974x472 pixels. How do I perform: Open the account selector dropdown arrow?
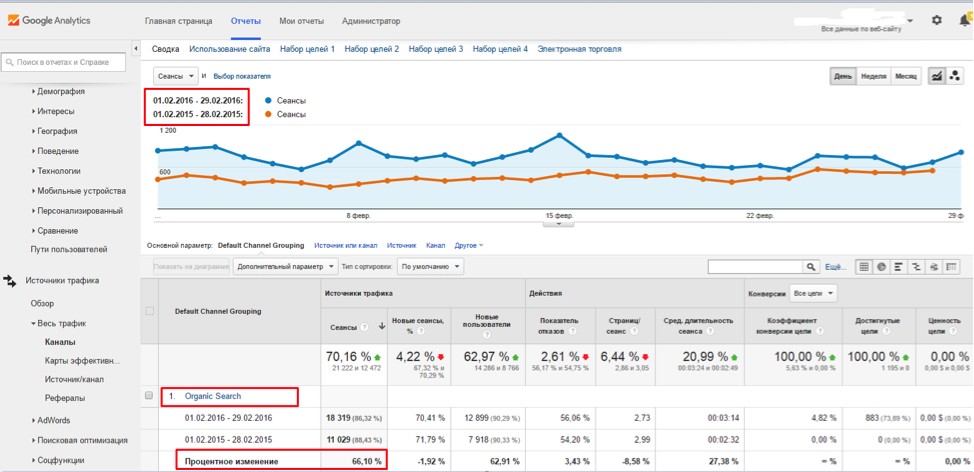tap(911, 20)
